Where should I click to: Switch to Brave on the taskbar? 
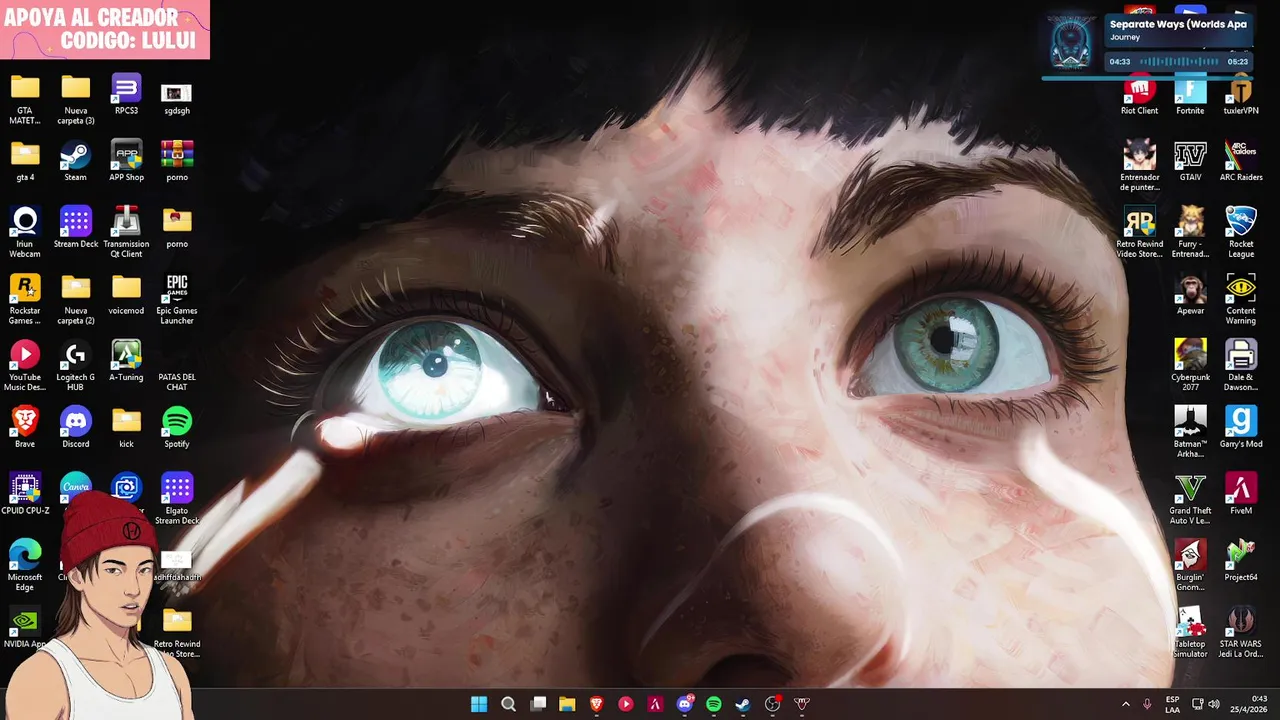point(597,704)
